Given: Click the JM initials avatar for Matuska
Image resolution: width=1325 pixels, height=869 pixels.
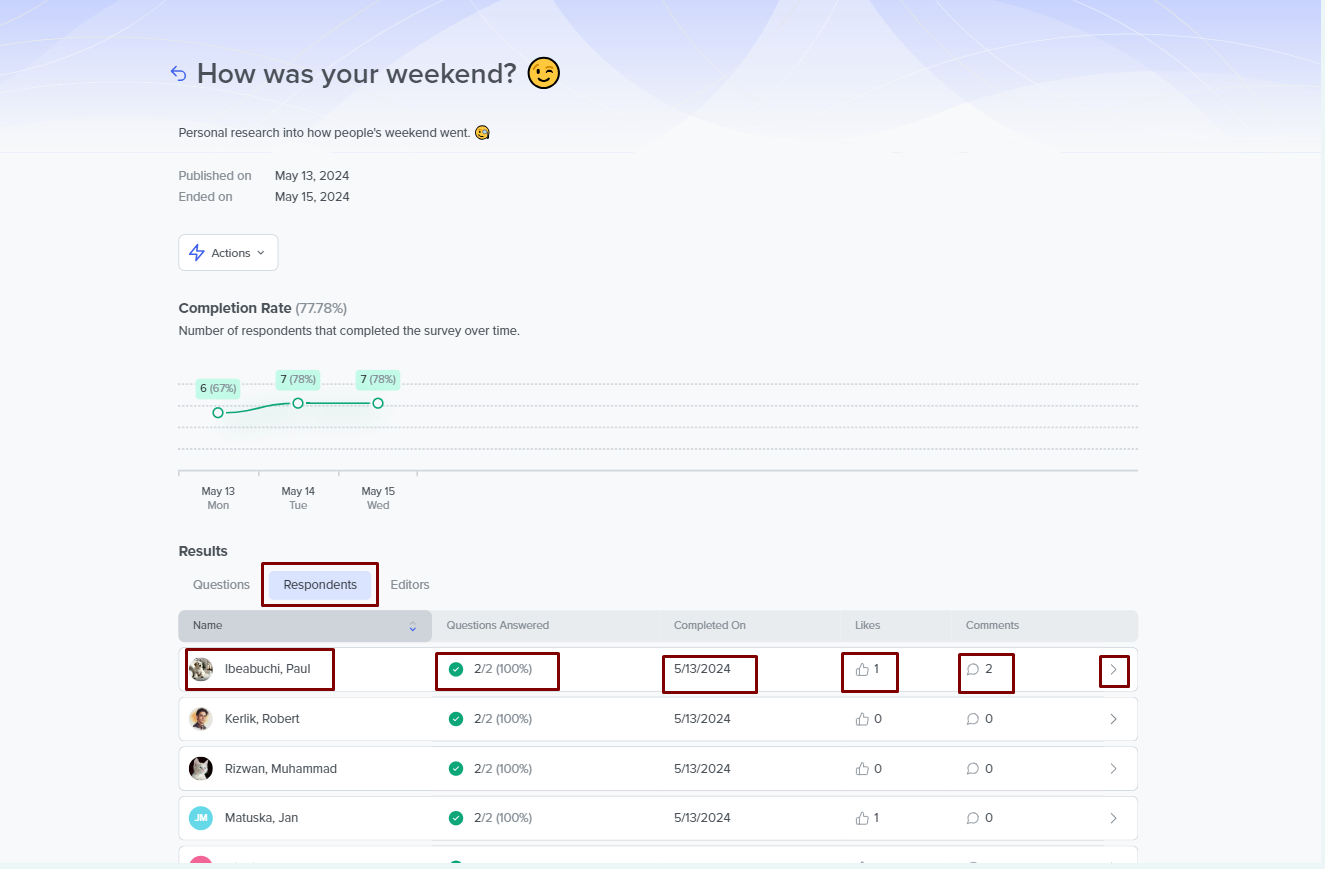Looking at the screenshot, I should point(201,818).
